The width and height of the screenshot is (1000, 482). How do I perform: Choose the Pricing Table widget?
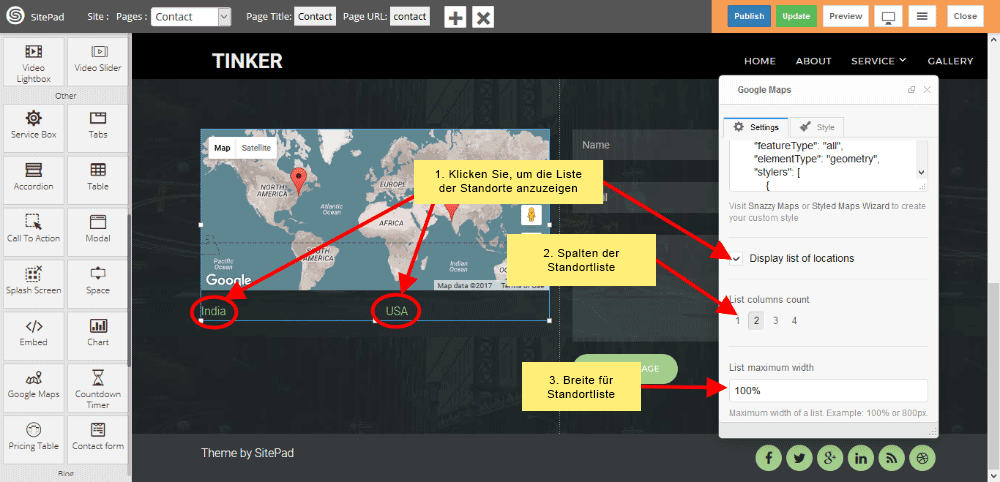(x=33, y=439)
